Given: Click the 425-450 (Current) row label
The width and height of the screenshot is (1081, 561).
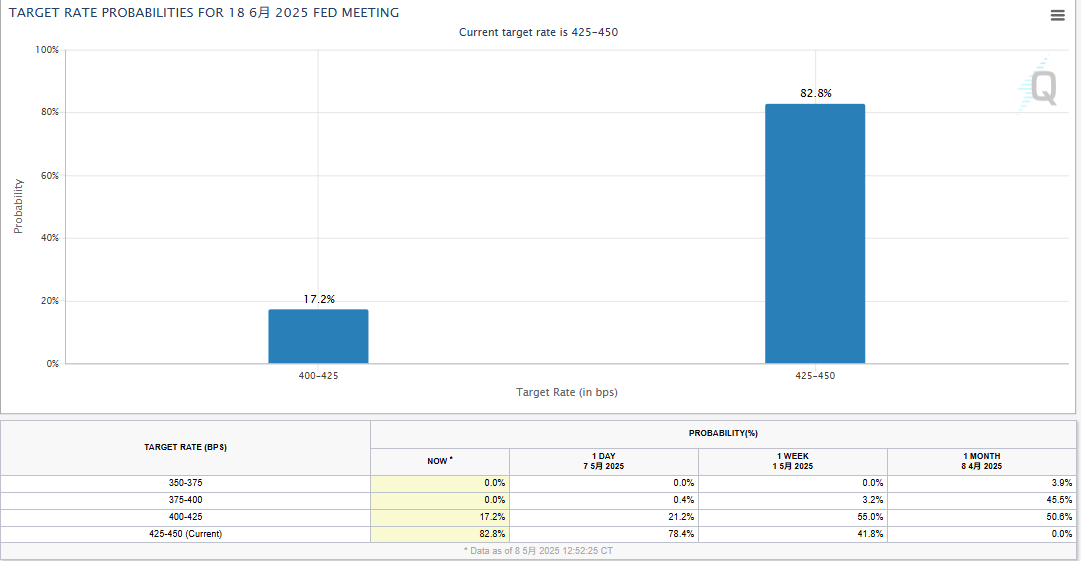Looking at the screenshot, I should point(186,534).
